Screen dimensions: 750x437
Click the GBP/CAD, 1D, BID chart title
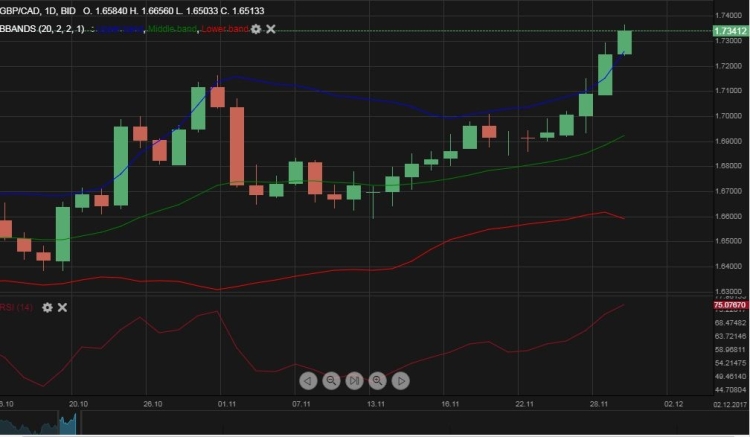pyautogui.click(x=39, y=11)
